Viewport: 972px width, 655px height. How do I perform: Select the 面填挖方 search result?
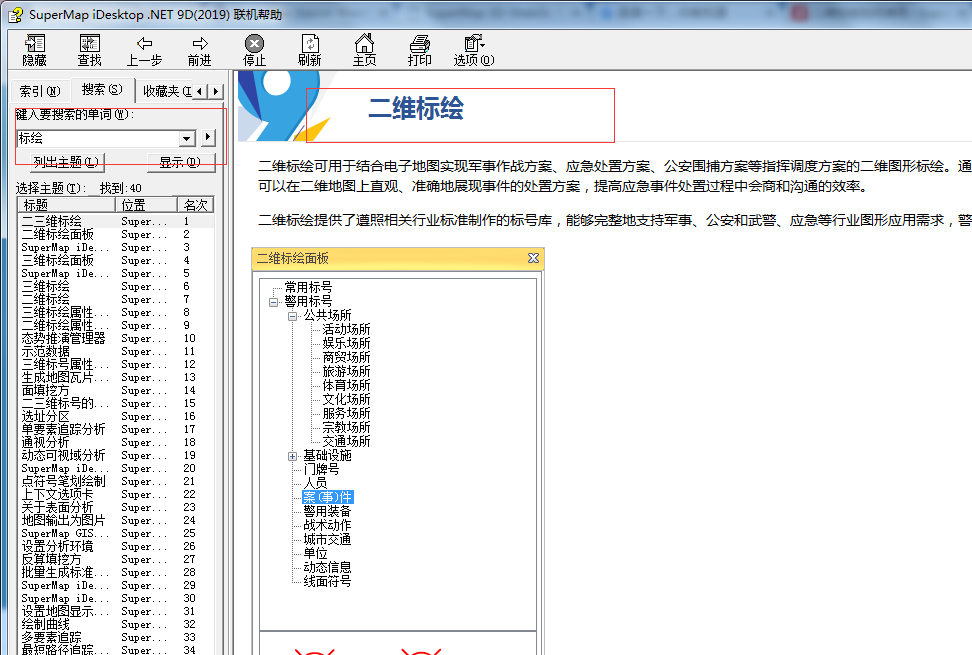(45, 390)
